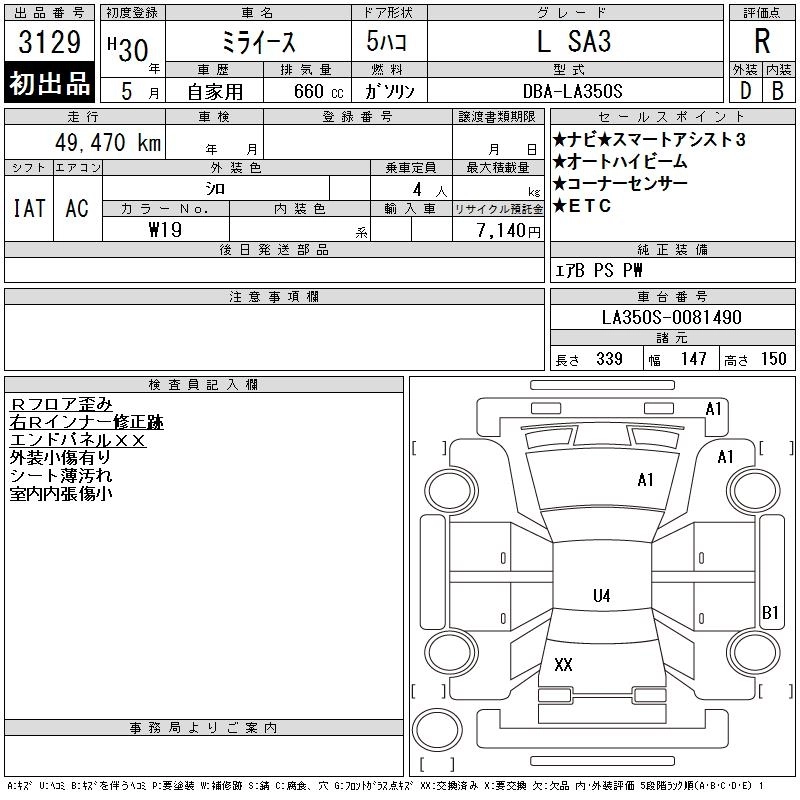Select the overall grade R score
Screen dimensions: 800x800
tap(761, 41)
